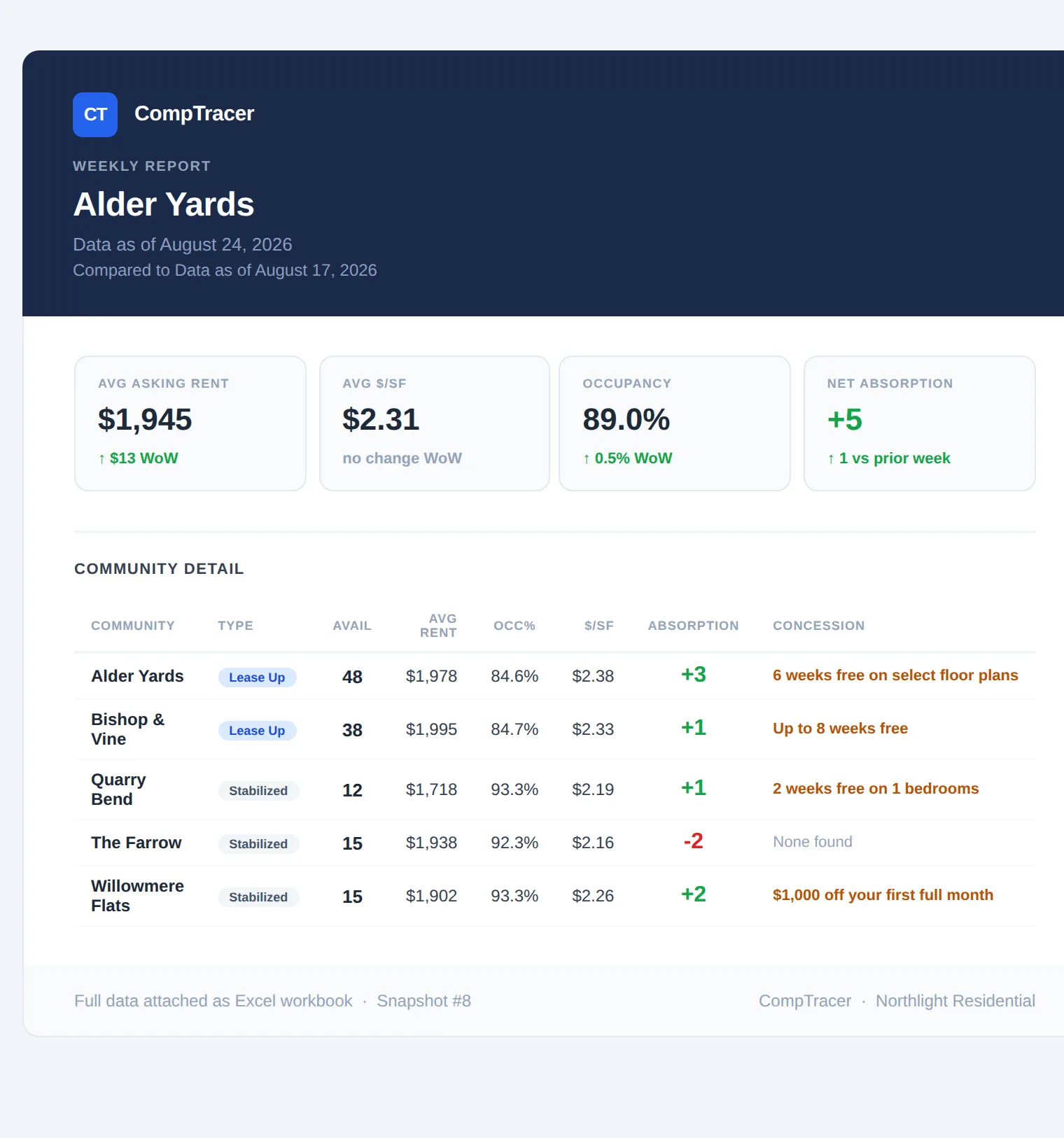The height and width of the screenshot is (1138, 1064).
Task: Click the Avg Rent column header
Action: 438,626
